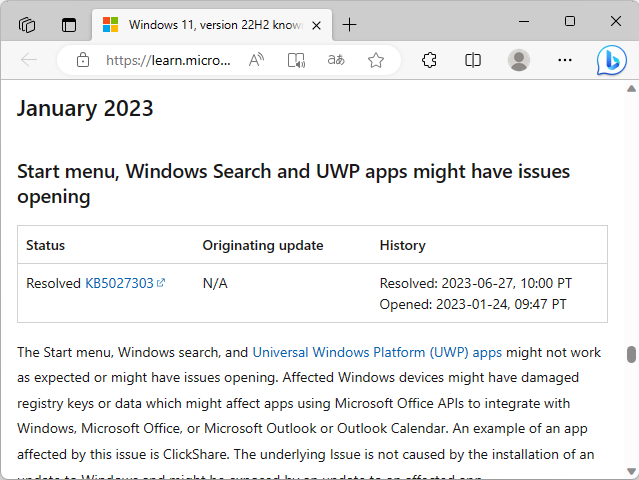Click the vertical scrollbar thumb
Screen dimensions: 639x480
pos(631,355)
